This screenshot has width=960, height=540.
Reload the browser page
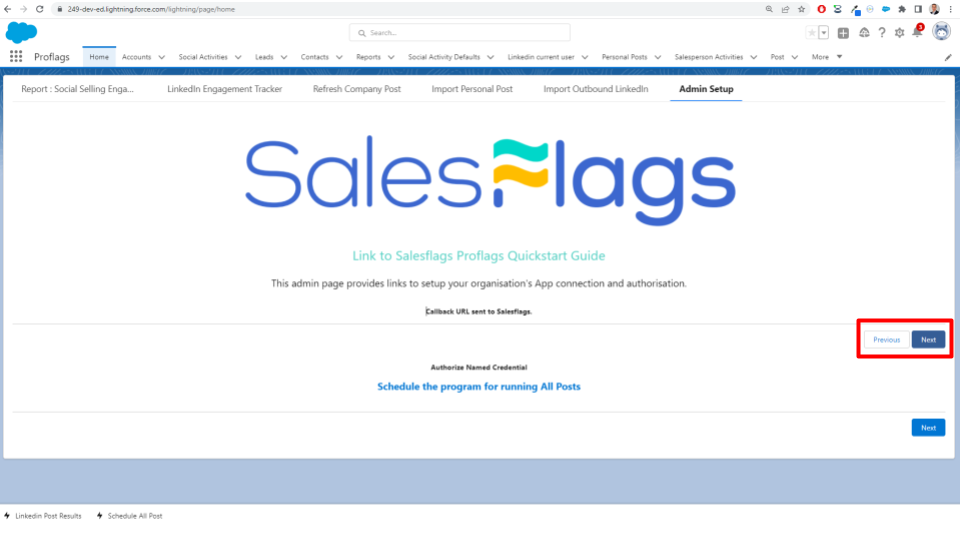[40, 9]
